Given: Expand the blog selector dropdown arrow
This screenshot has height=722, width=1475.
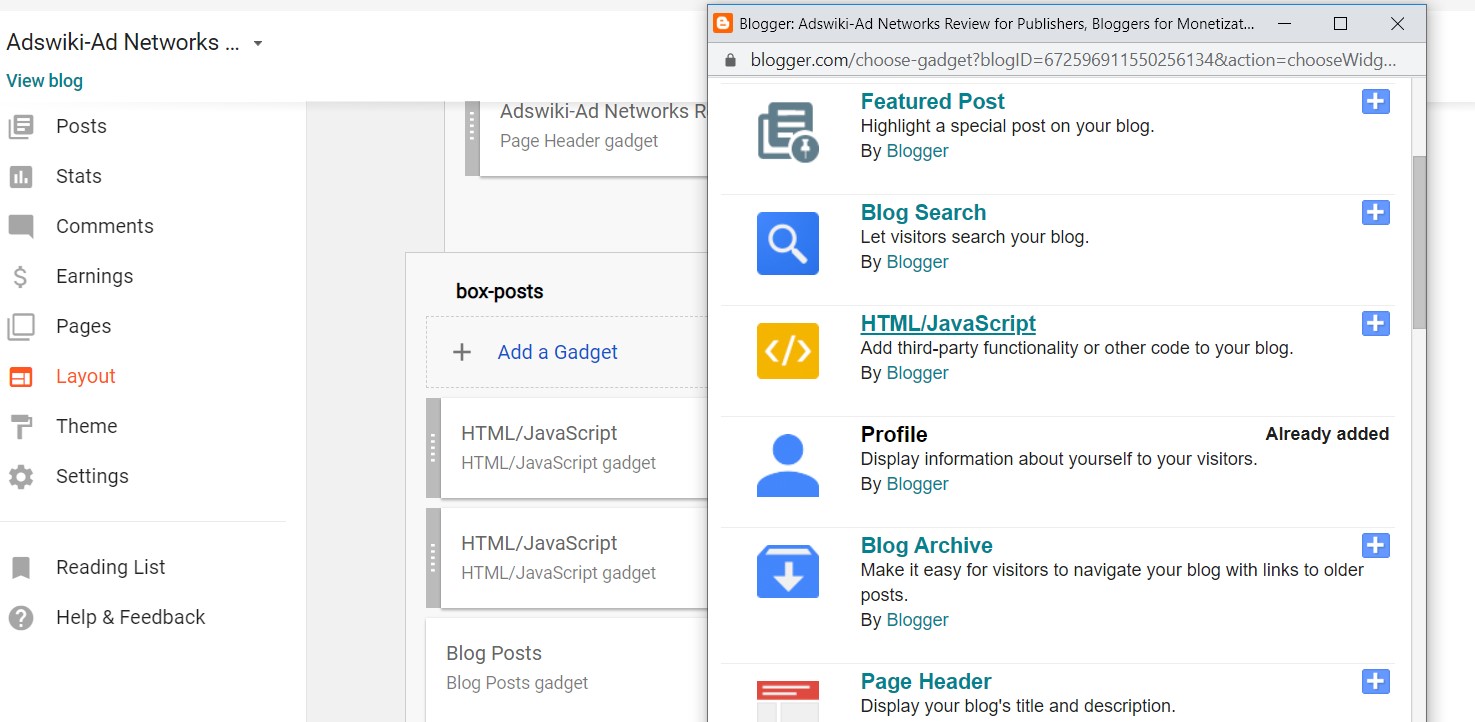Looking at the screenshot, I should click(258, 43).
